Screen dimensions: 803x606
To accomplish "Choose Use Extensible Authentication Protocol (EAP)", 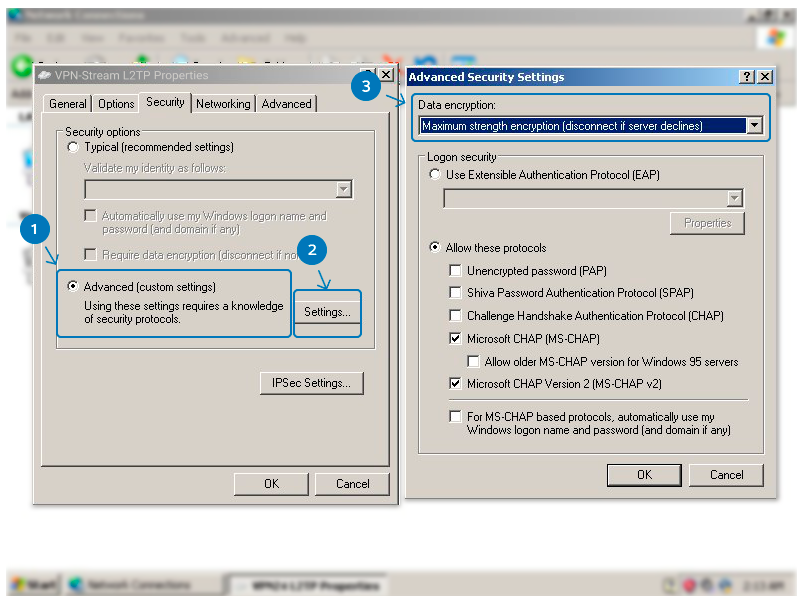I will (435, 175).
